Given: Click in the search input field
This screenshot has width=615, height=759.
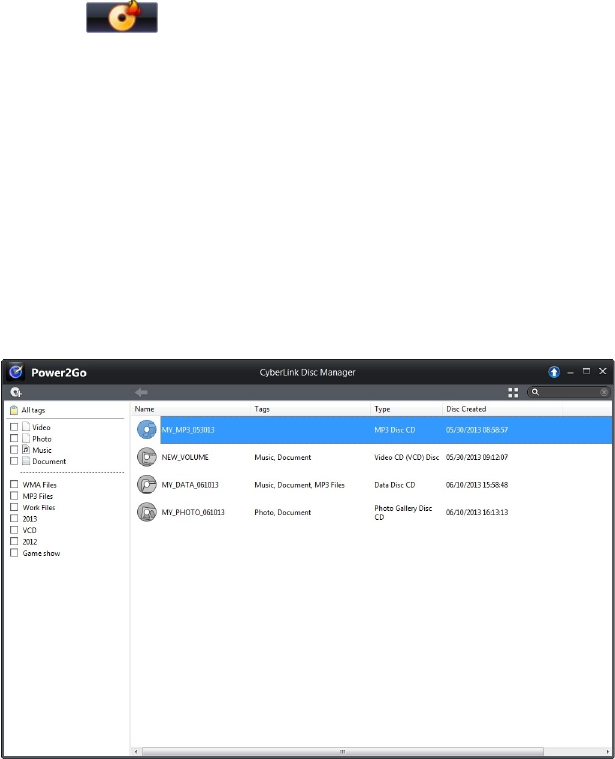Looking at the screenshot, I should (570, 392).
